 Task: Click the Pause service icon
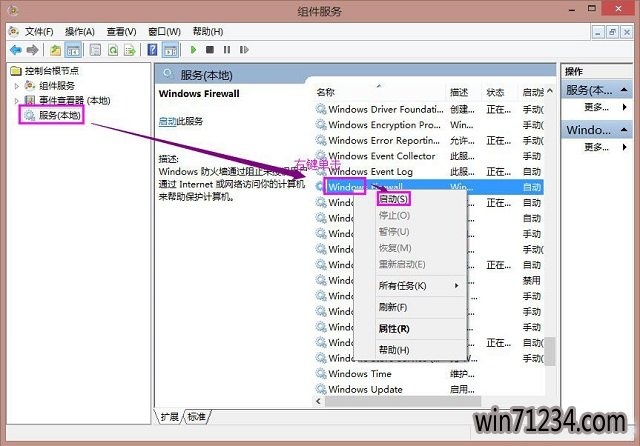[227, 50]
